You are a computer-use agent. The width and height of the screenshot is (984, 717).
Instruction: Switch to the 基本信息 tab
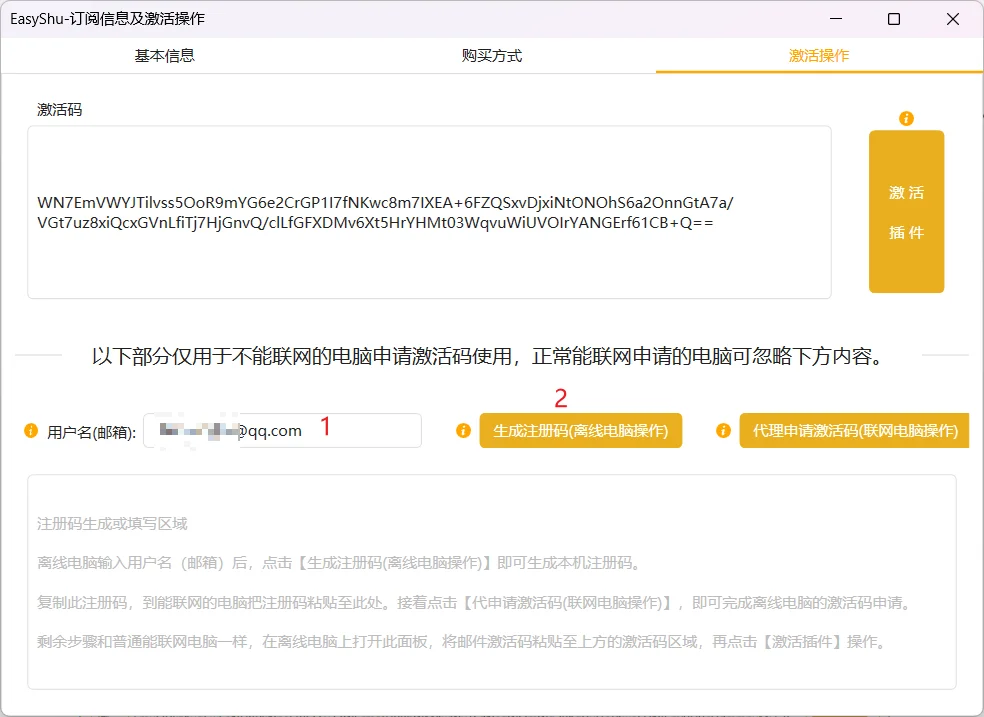coord(164,56)
